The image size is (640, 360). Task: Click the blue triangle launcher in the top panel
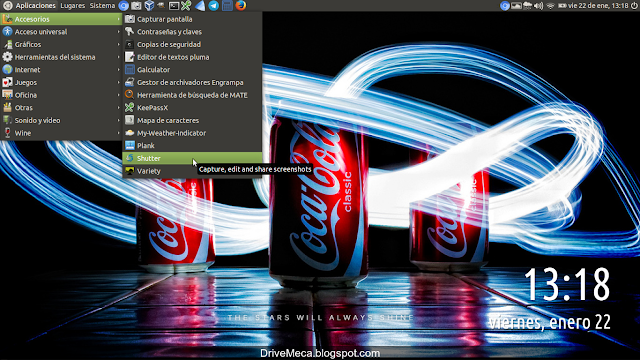click(x=200, y=6)
